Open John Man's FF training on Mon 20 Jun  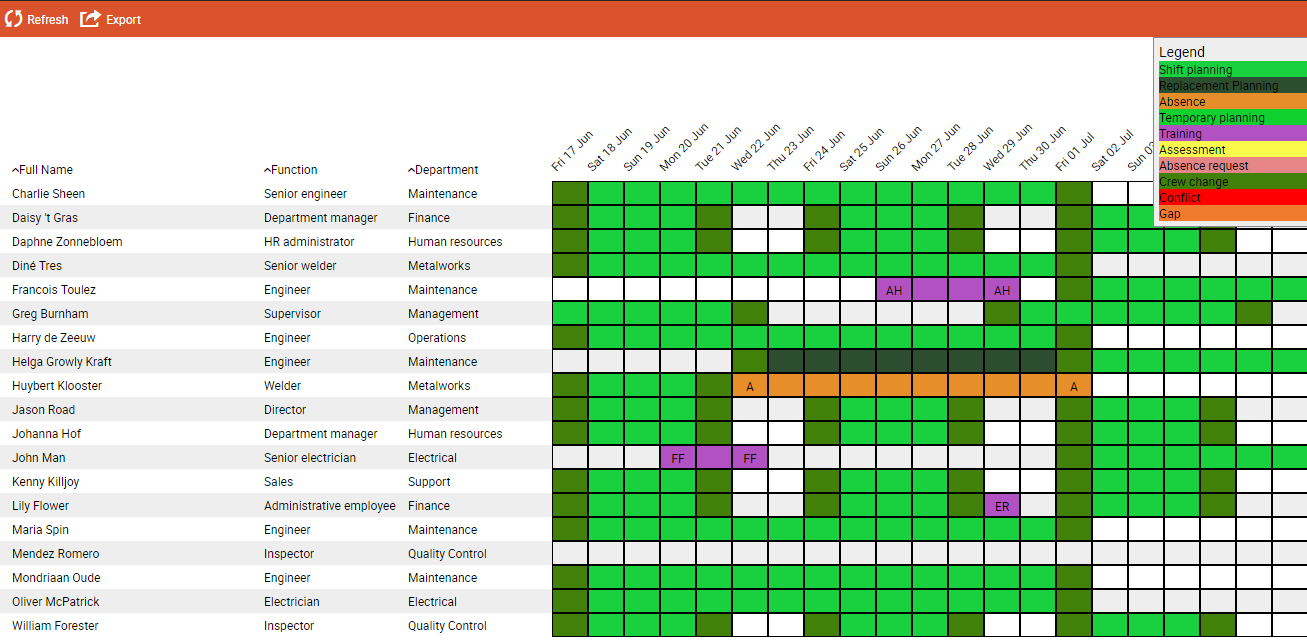click(x=678, y=458)
